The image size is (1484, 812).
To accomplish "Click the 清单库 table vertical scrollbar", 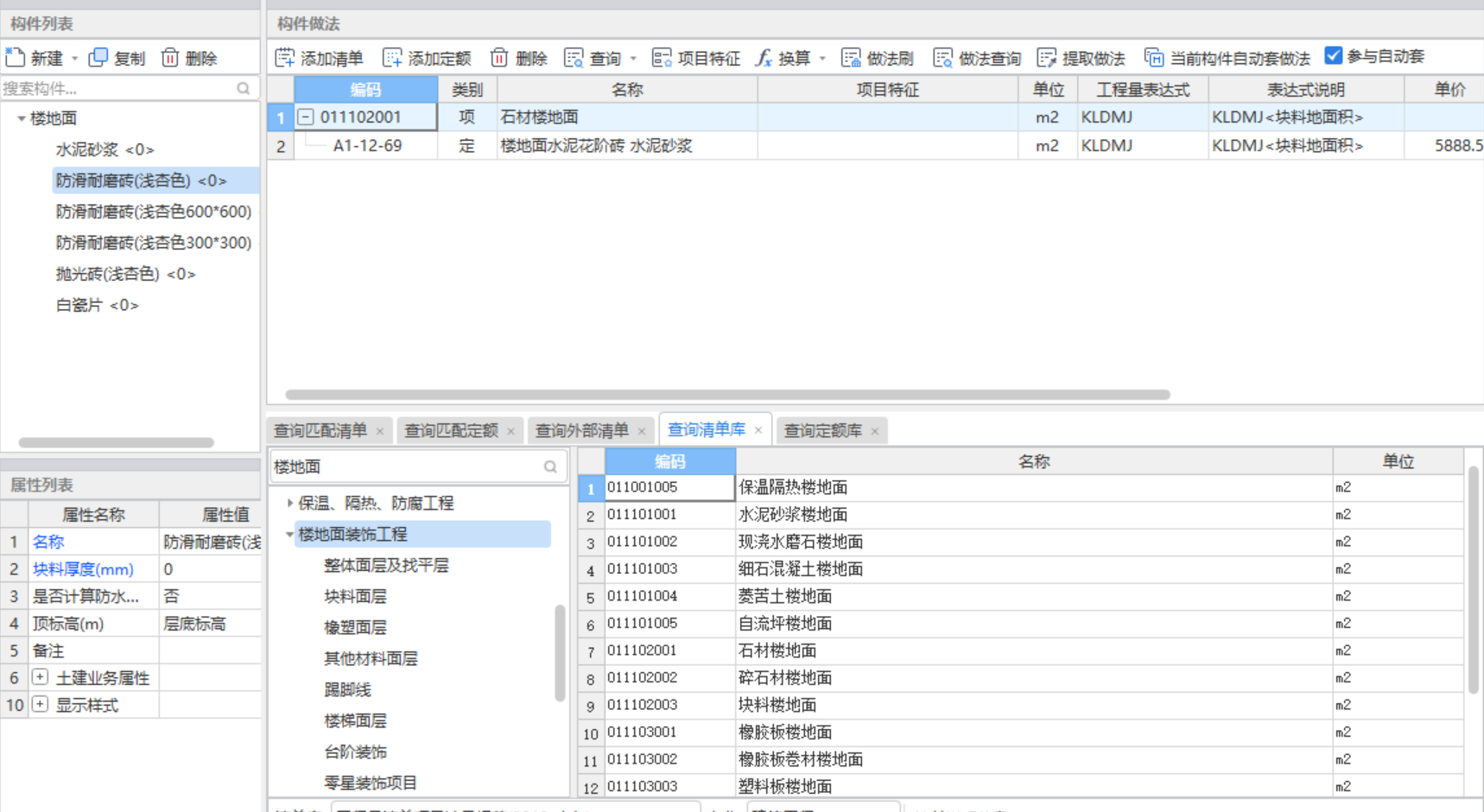I will tap(1473, 580).
